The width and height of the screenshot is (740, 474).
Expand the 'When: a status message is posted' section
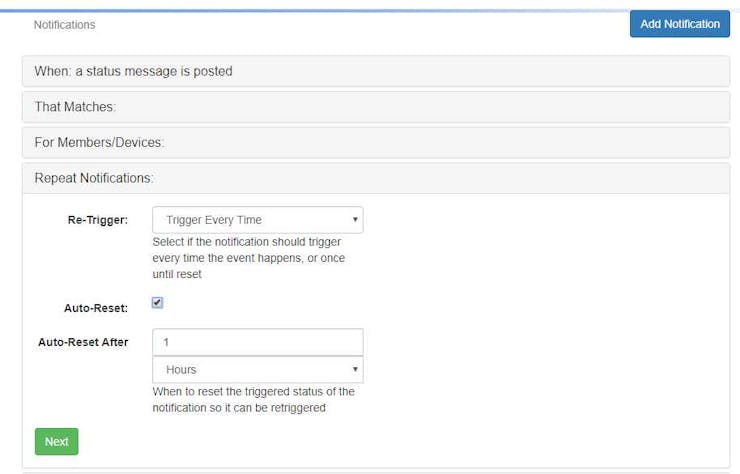pyautogui.click(x=376, y=71)
